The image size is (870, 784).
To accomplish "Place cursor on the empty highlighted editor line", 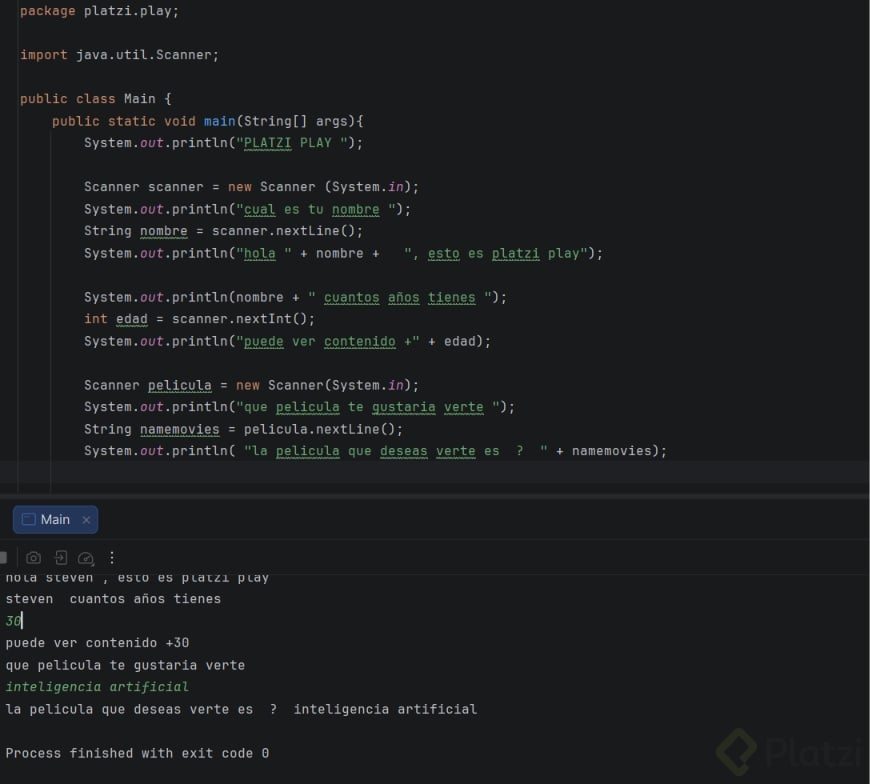I will 434,472.
